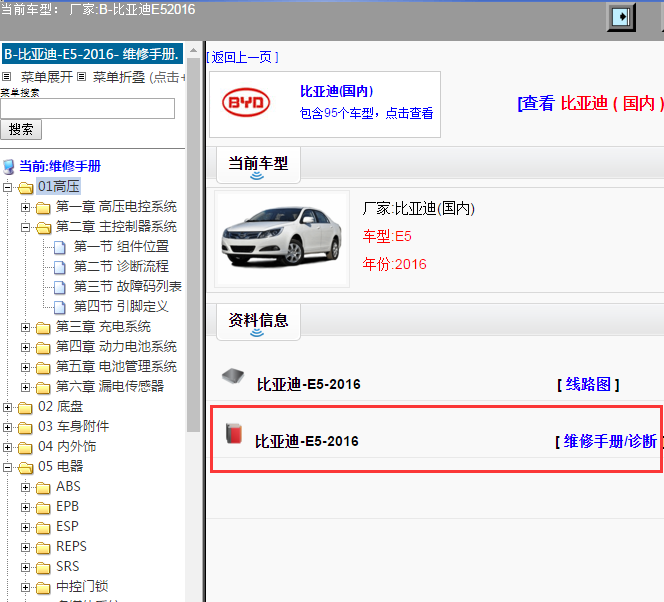This screenshot has width=664, height=602.
Task: Click the 搜索 button
Action: tap(21, 130)
